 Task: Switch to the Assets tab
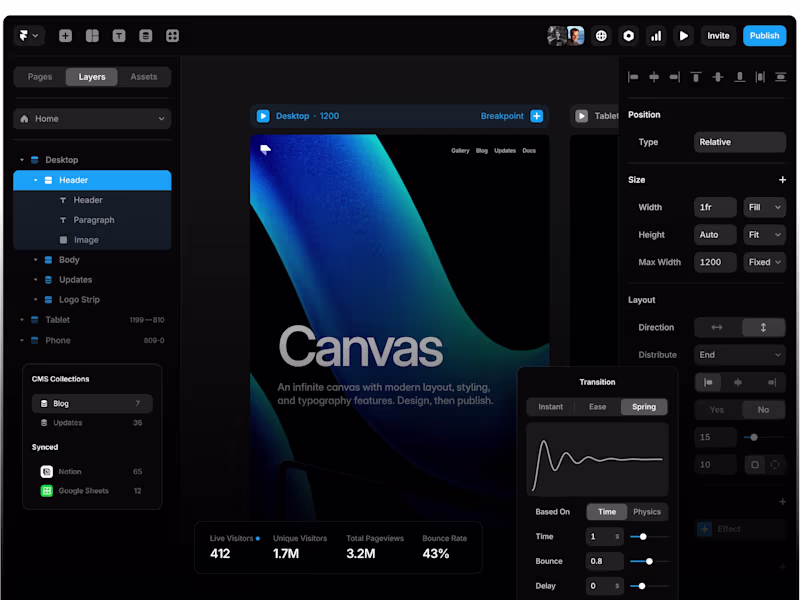pos(143,76)
